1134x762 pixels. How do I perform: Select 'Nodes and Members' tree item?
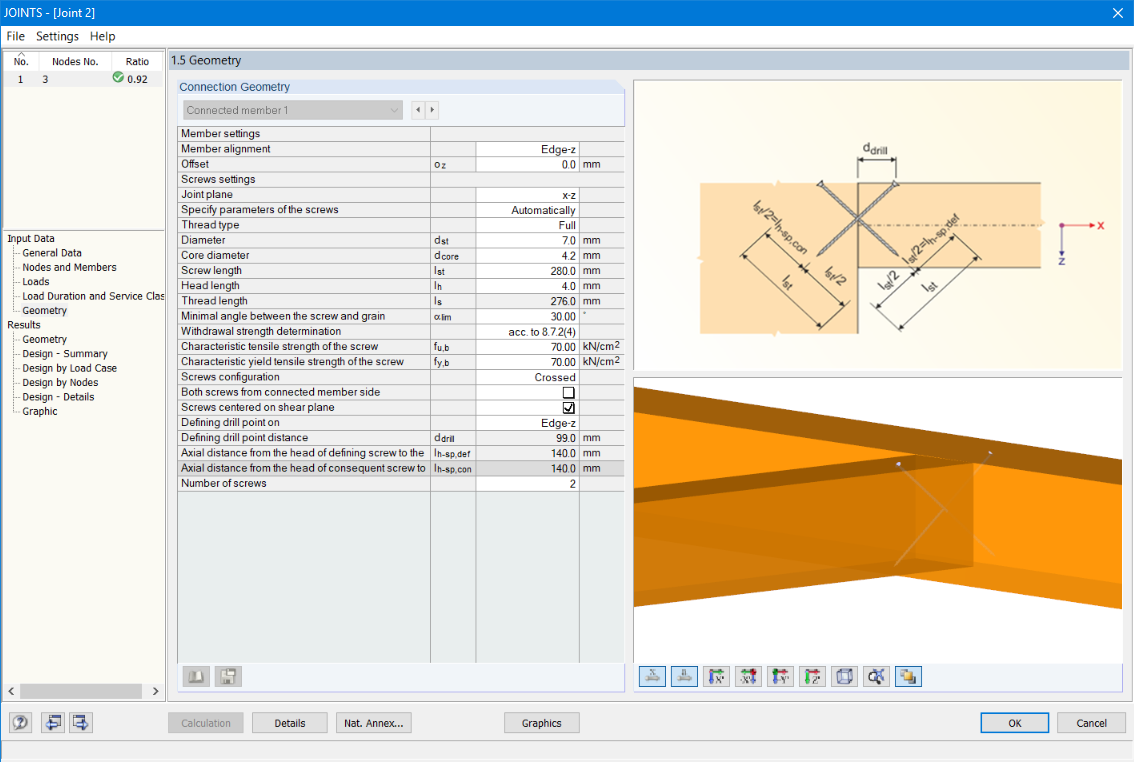(69, 267)
